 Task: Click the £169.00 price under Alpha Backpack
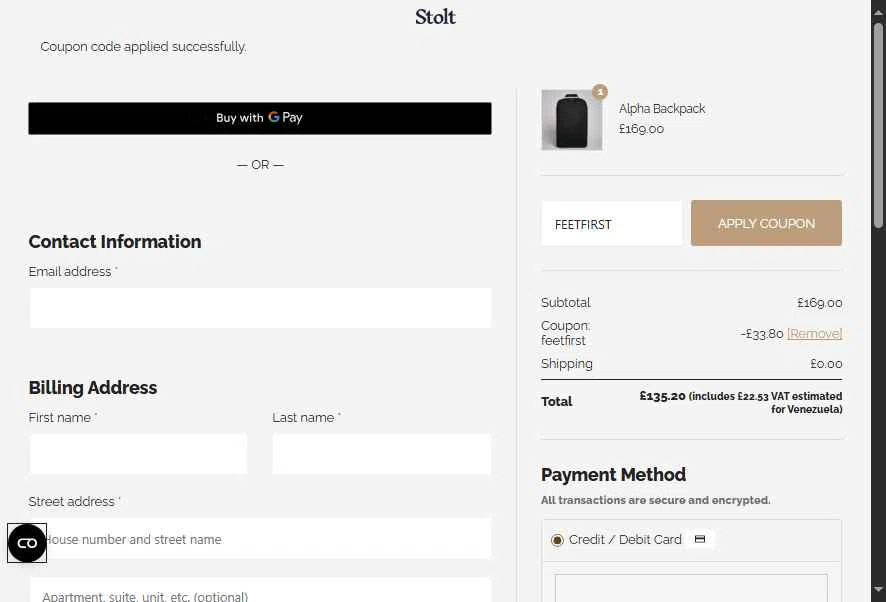pos(641,129)
